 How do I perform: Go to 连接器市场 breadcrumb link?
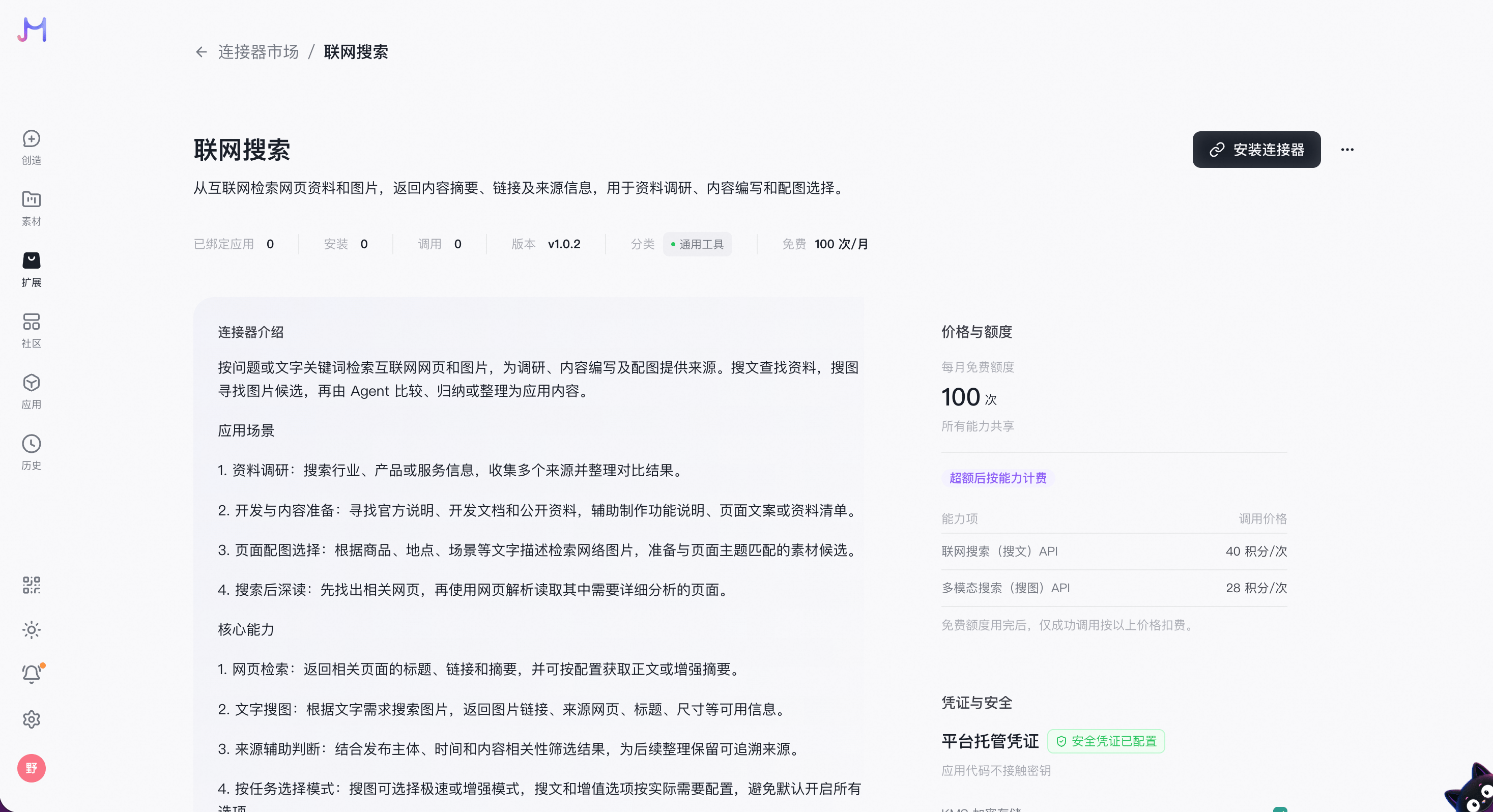(x=258, y=52)
